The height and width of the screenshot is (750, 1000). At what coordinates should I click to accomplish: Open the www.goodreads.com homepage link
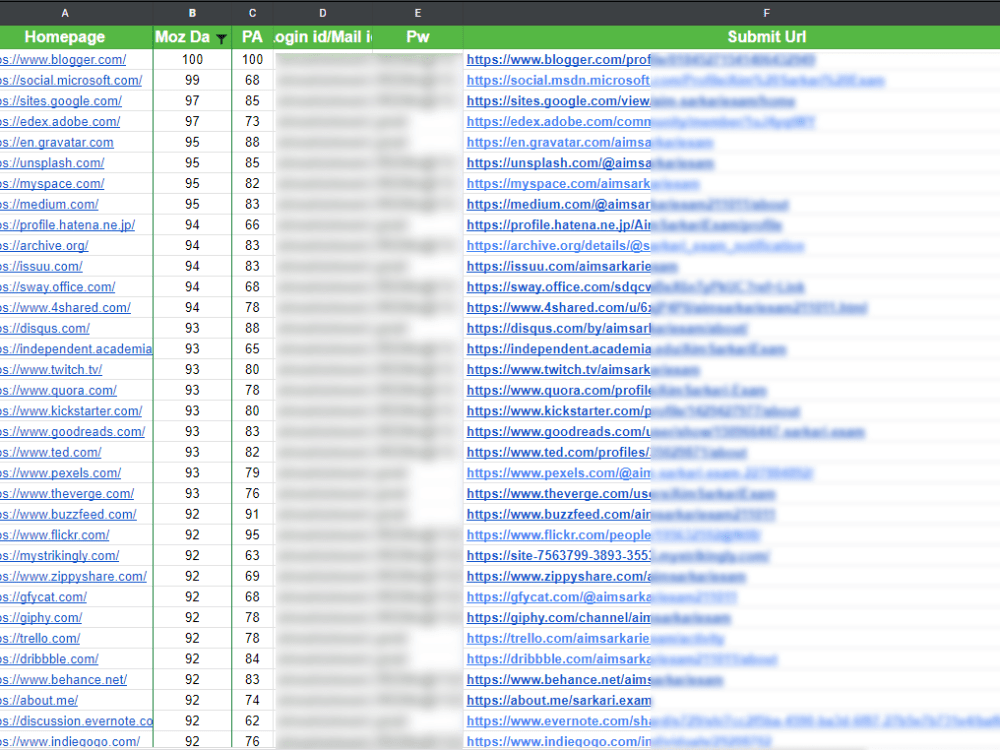(x=73, y=432)
